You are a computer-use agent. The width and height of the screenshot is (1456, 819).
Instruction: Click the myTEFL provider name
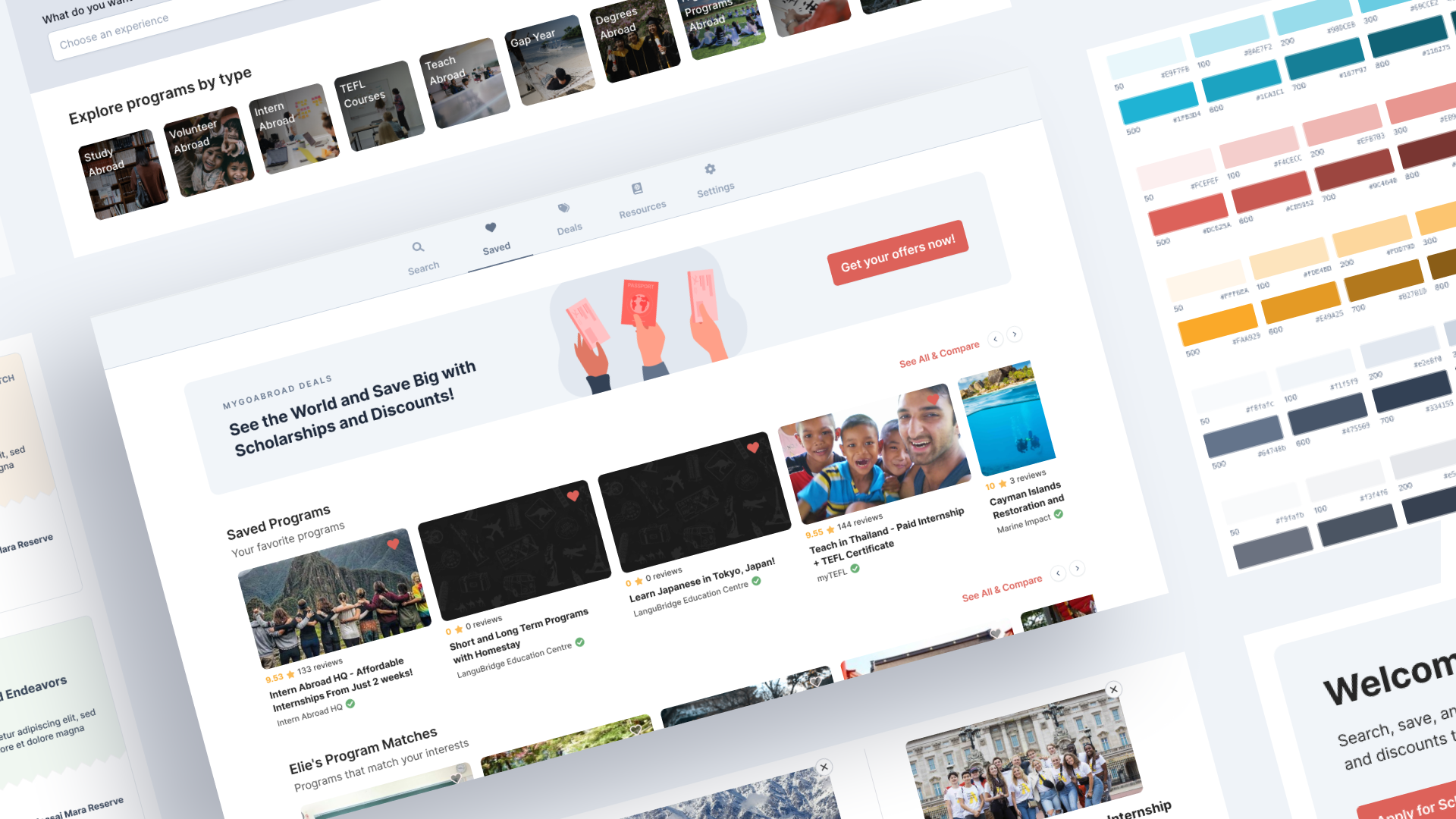pos(832,576)
